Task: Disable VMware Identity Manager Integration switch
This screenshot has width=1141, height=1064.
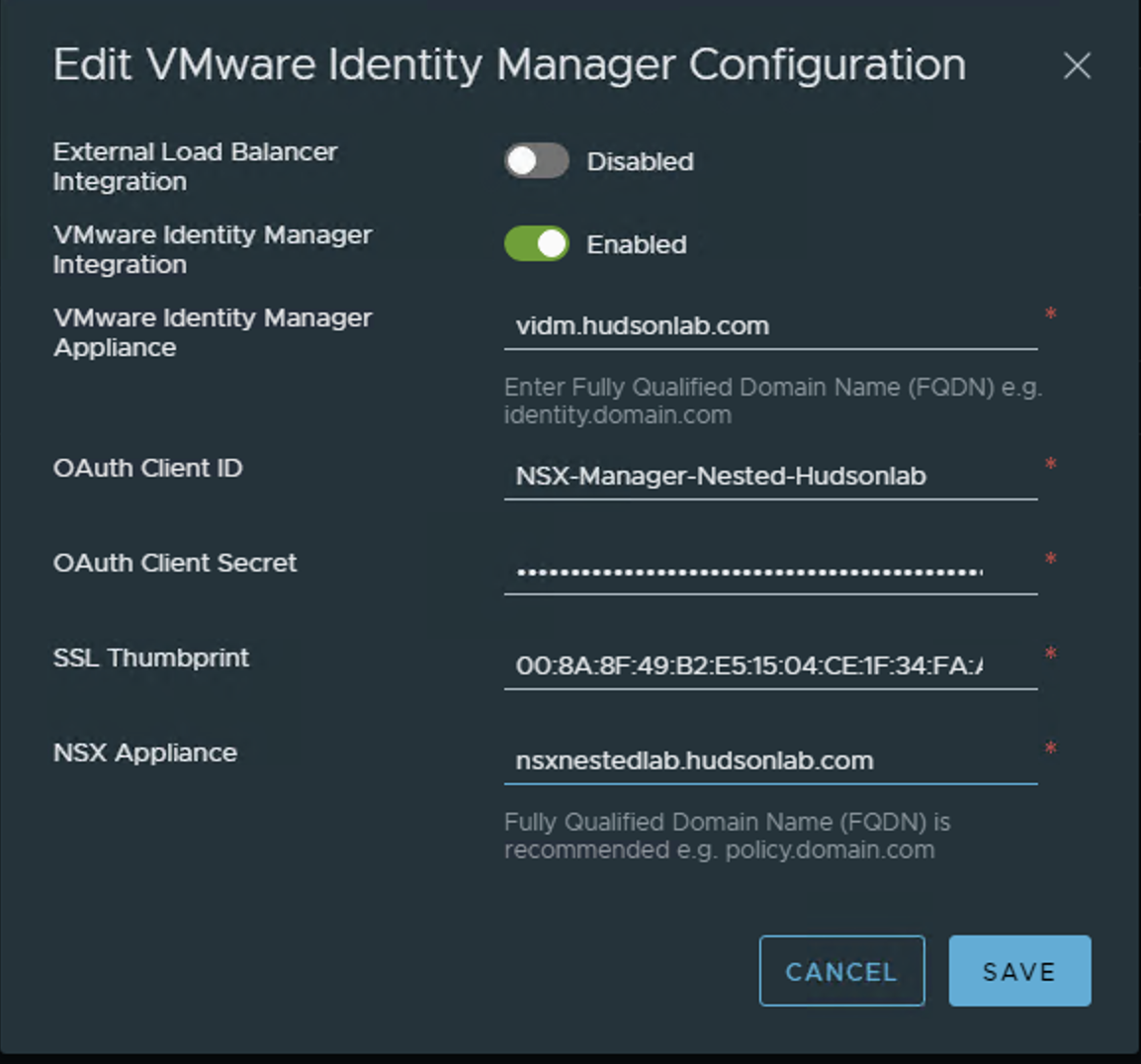Action: pos(537,244)
